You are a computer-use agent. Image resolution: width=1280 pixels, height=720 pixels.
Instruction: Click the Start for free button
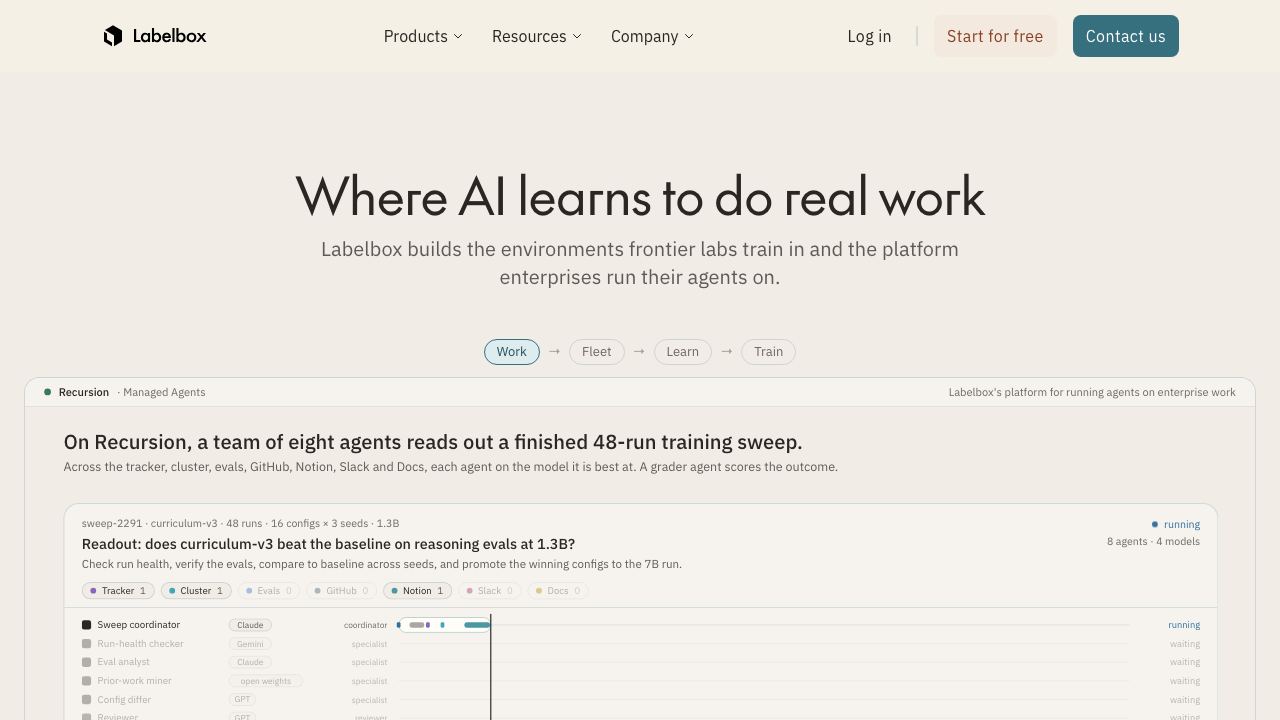tap(995, 36)
